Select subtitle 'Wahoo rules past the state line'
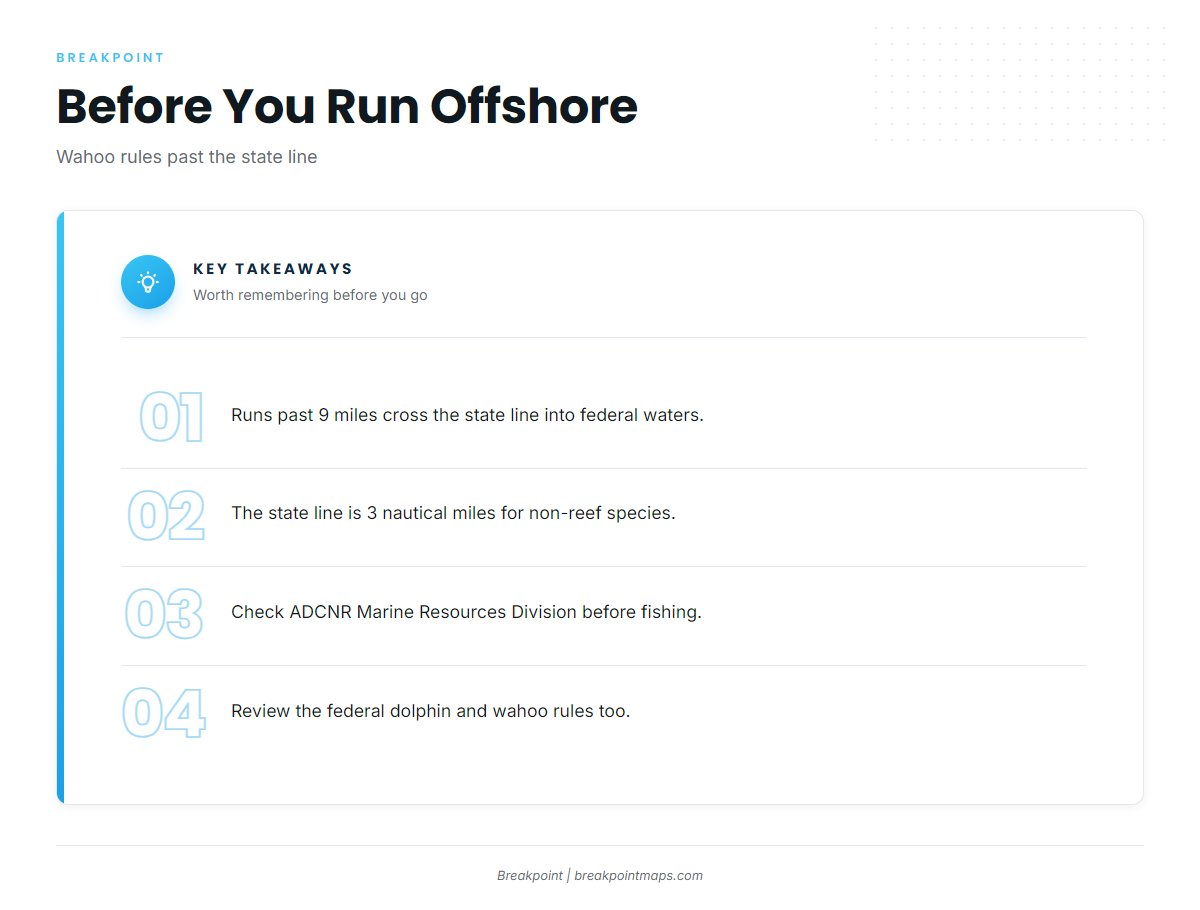Viewport: 1200px width, 910px height. pyautogui.click(x=187, y=157)
